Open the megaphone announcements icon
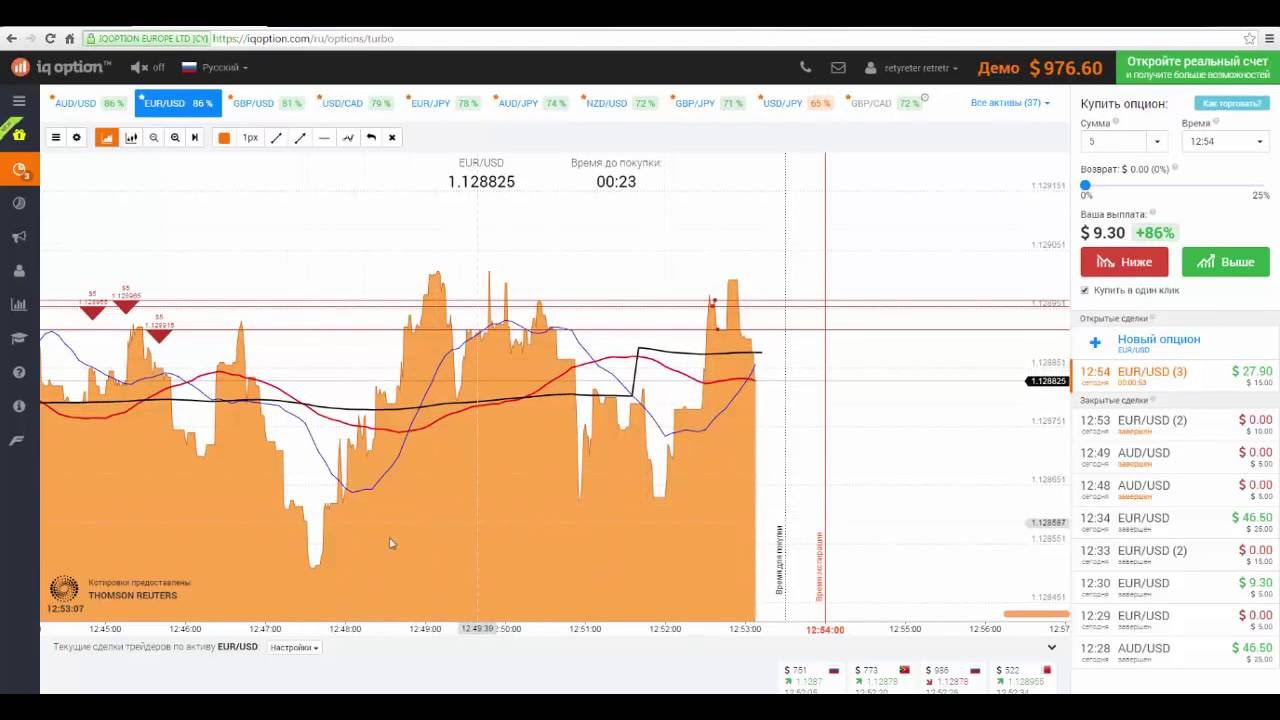The height and width of the screenshot is (720, 1280). (19, 237)
